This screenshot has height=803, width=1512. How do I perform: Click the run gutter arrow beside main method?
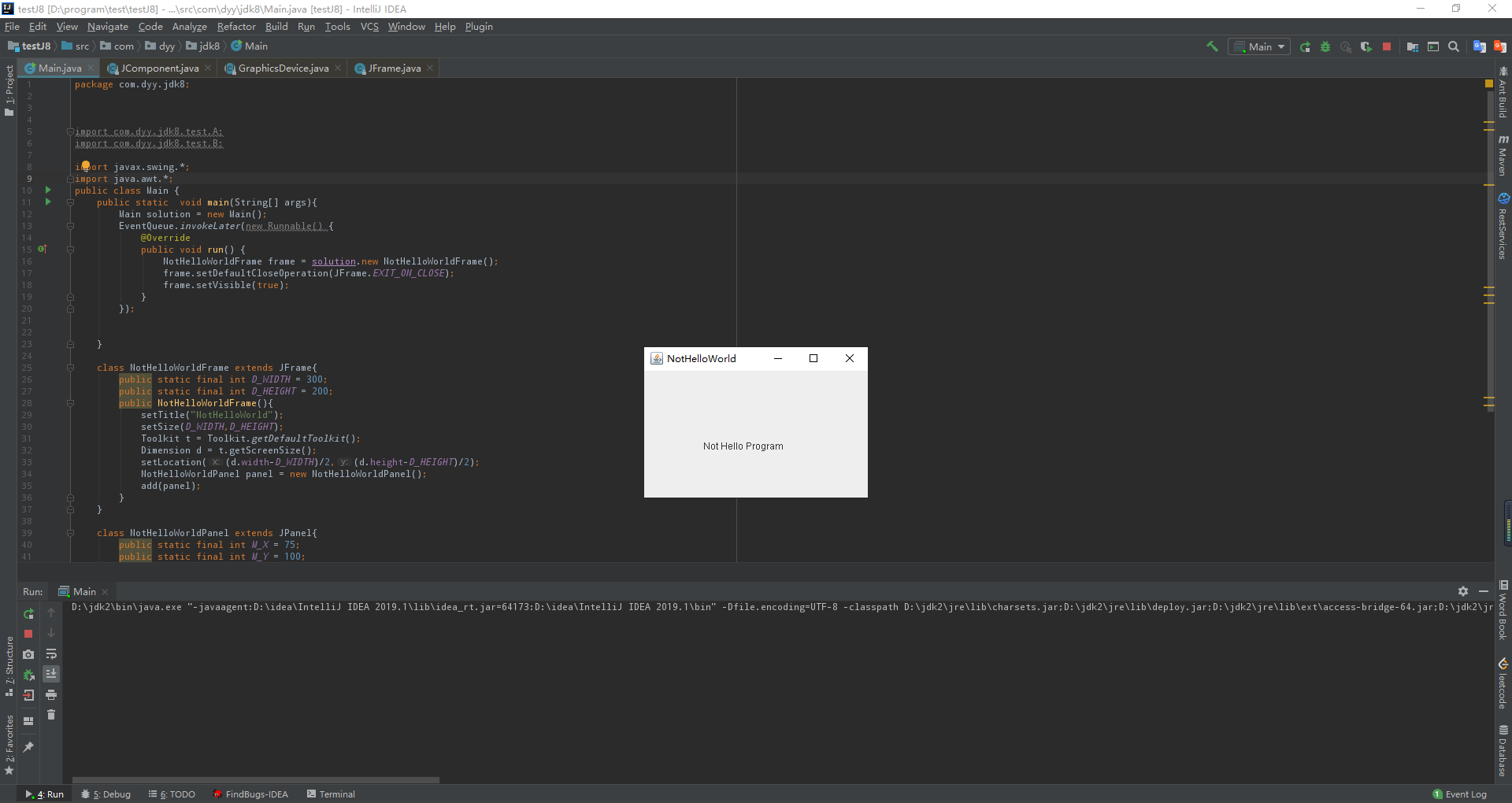tap(48, 202)
